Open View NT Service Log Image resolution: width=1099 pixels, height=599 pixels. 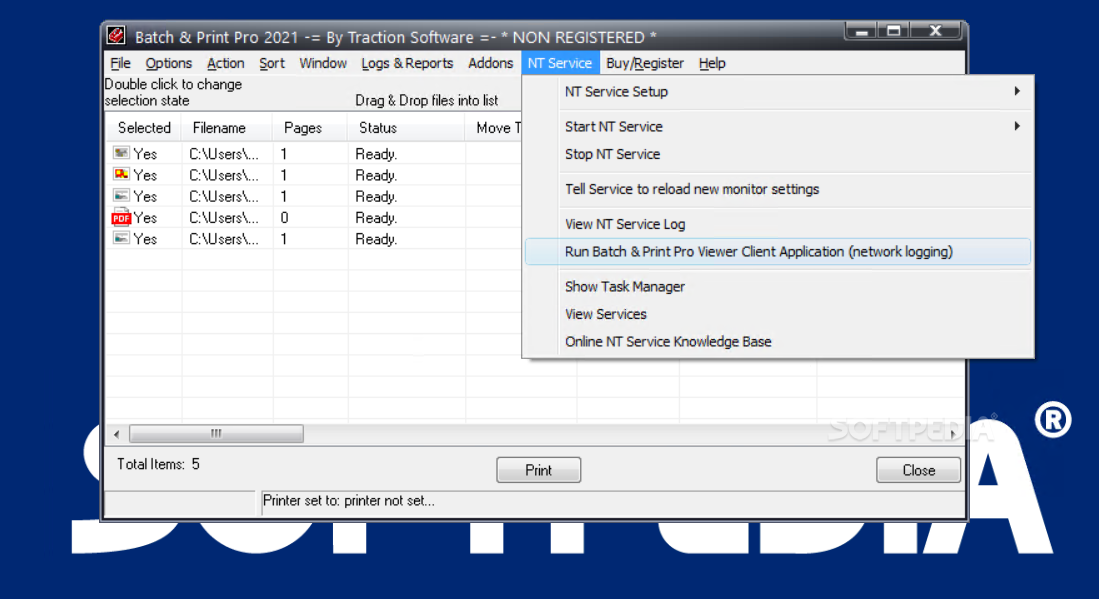click(778, 224)
